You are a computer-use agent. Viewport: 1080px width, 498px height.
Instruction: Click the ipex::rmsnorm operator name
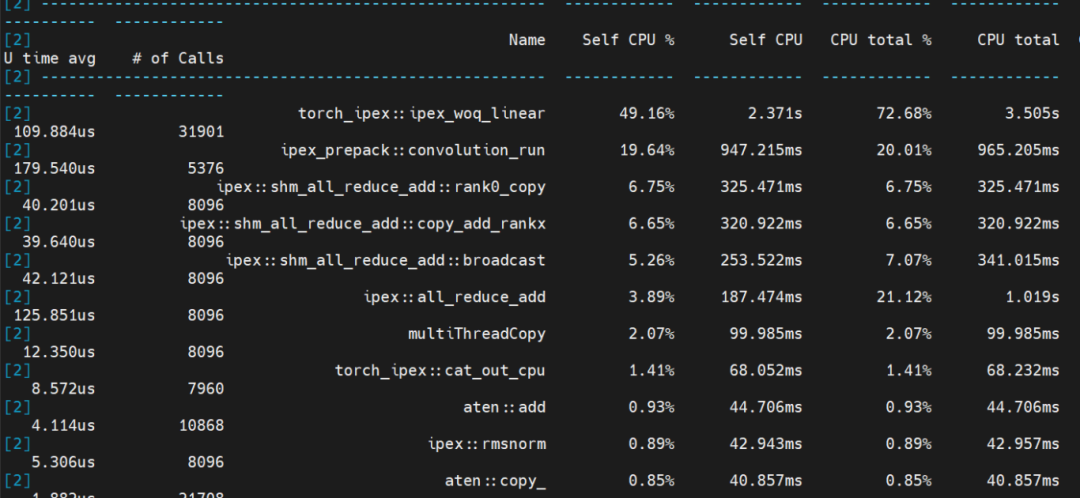pos(486,443)
